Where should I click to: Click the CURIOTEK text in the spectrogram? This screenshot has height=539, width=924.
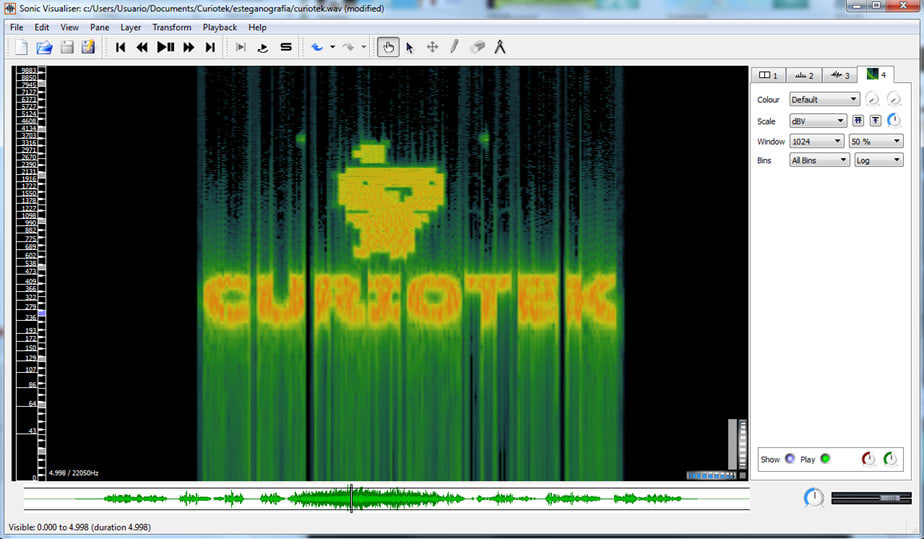click(x=411, y=300)
